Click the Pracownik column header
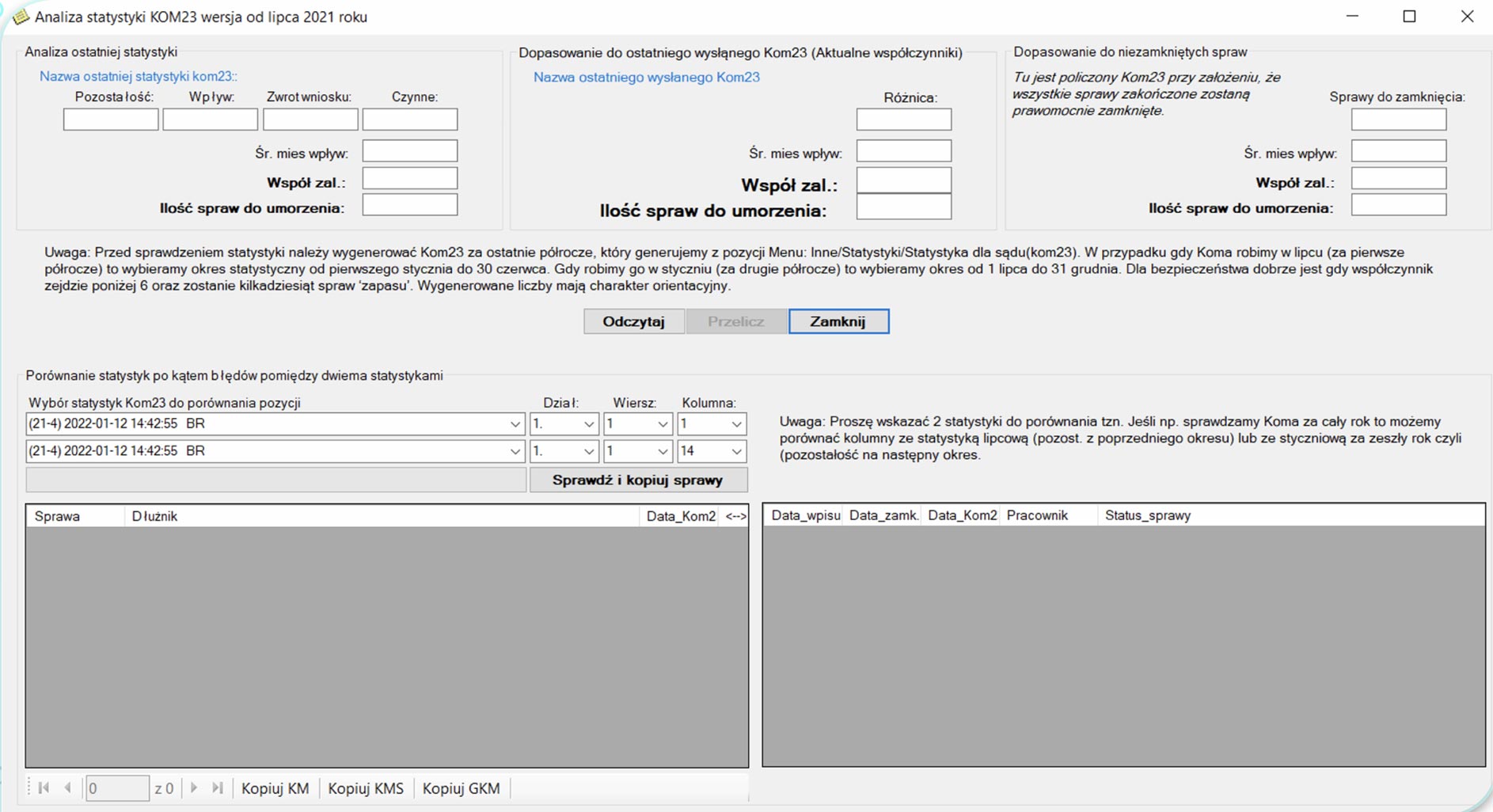The image size is (1493, 812). click(x=1049, y=515)
